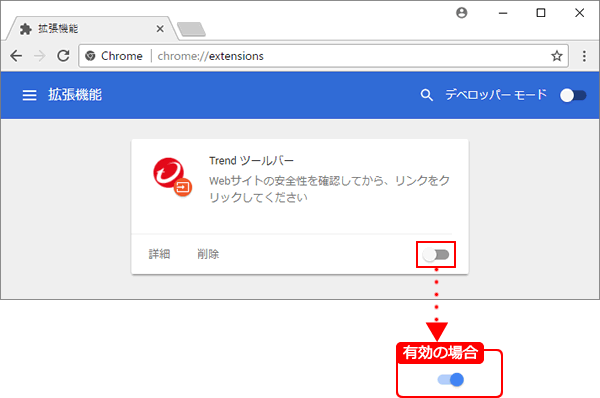Open 詳細 for Trend ツールバー

coord(159,254)
